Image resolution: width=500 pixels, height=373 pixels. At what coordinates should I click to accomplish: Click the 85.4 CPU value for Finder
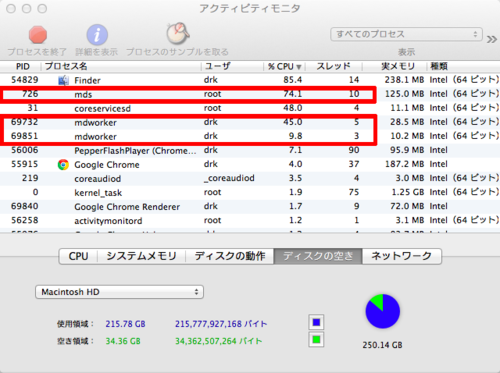coord(293,80)
